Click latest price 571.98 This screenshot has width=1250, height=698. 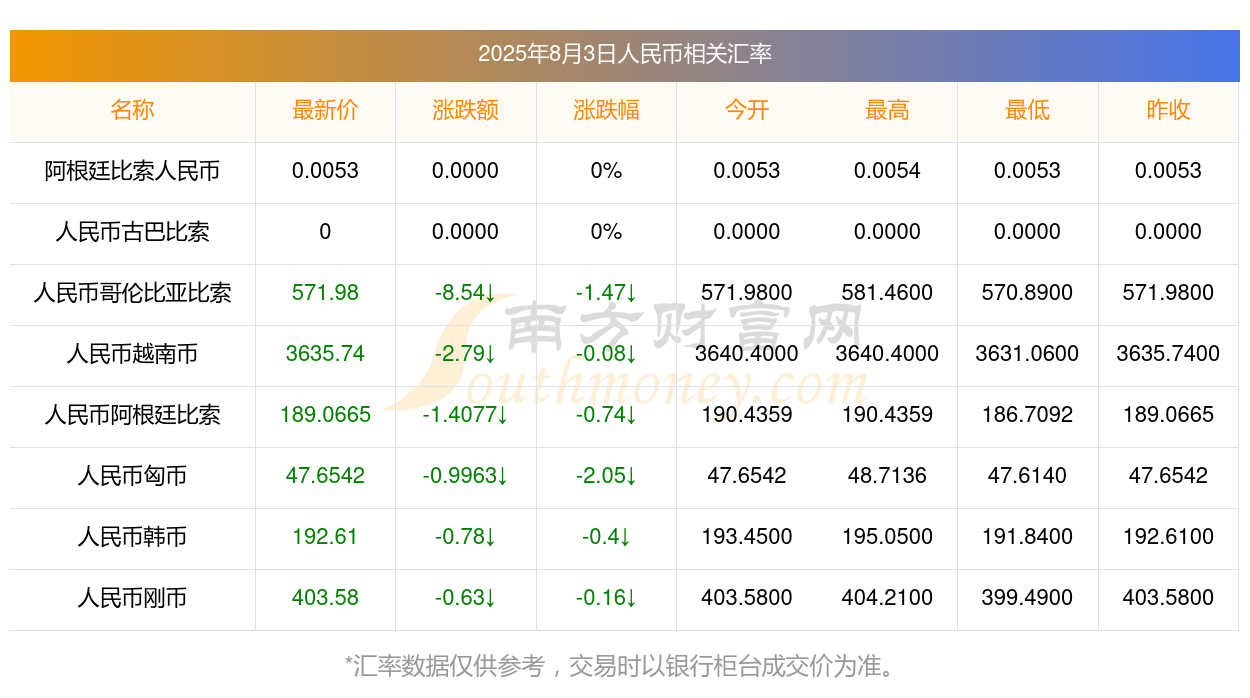click(x=325, y=293)
